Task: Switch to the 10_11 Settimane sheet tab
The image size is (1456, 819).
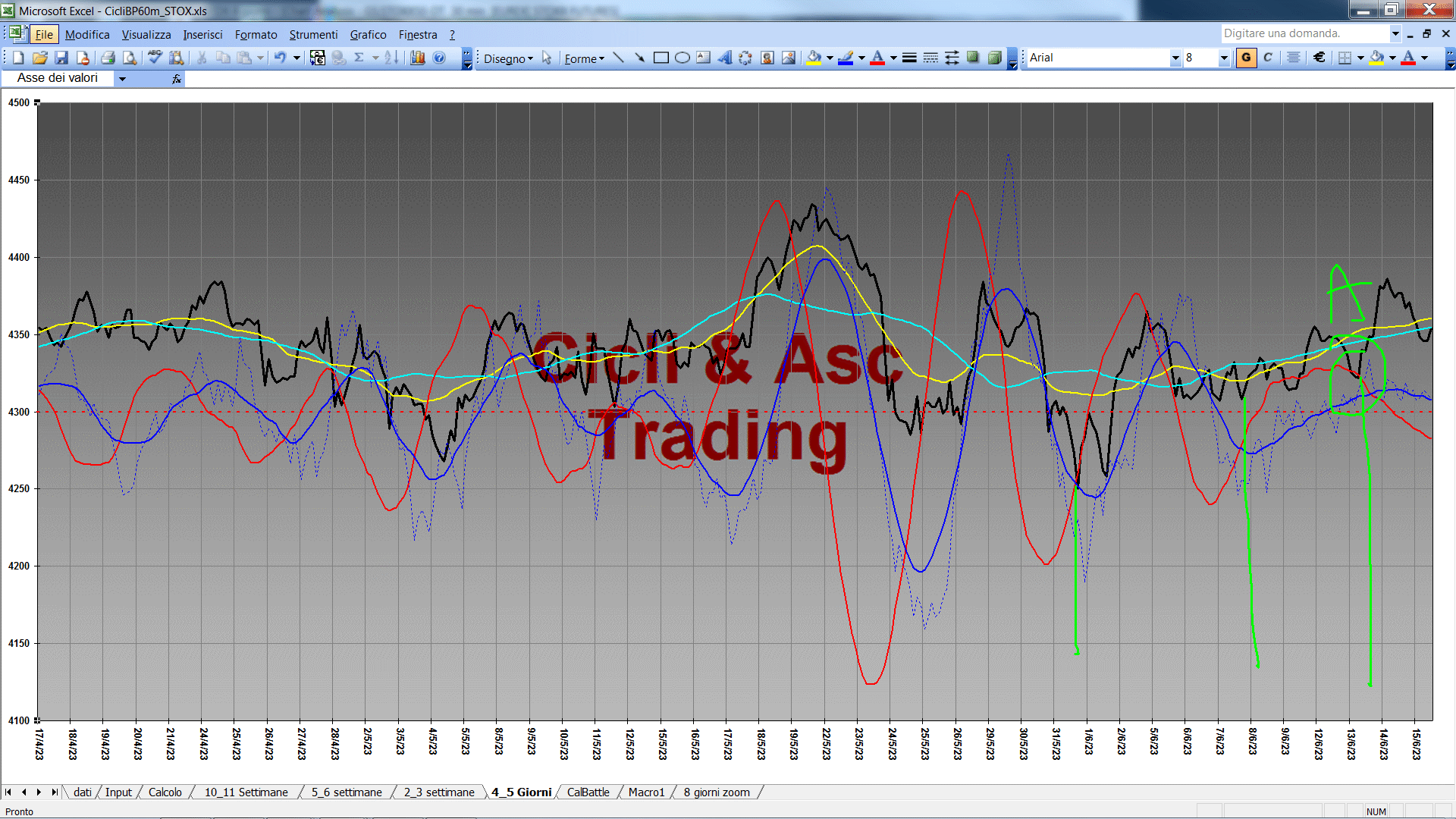Action: (x=246, y=792)
